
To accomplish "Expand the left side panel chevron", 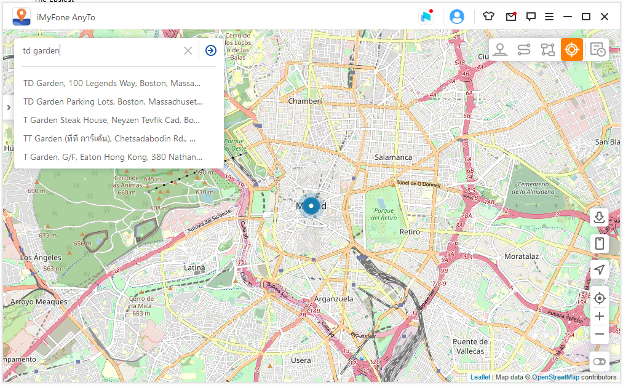I will coord(8,107).
